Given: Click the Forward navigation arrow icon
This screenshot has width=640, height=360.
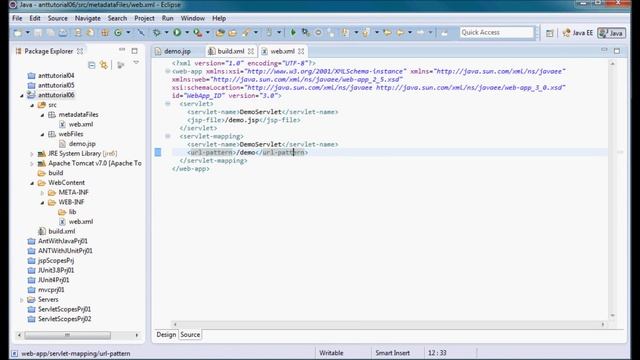Looking at the screenshot, I should (x=420, y=33).
